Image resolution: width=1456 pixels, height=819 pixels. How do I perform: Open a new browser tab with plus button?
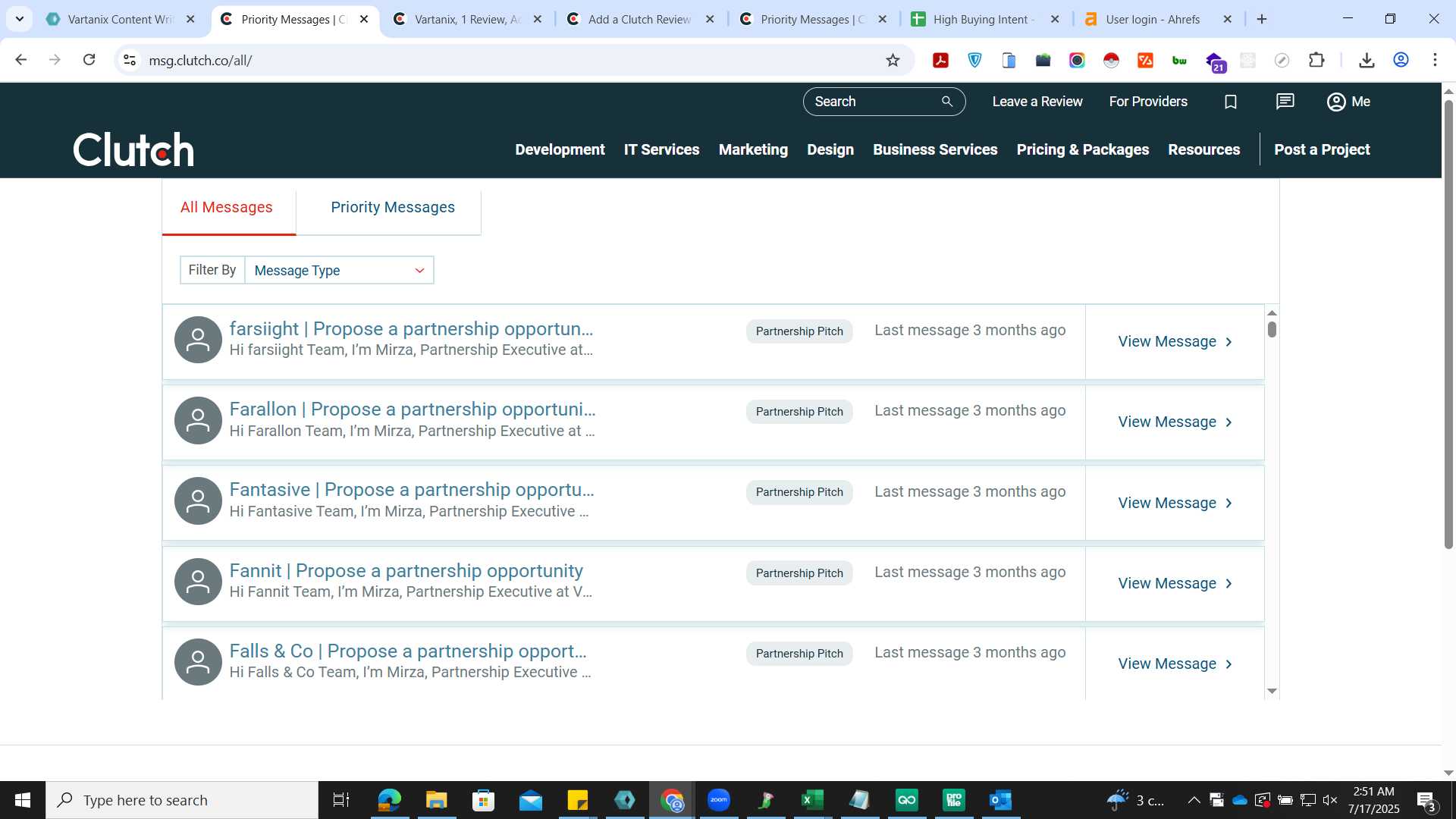click(x=1262, y=19)
